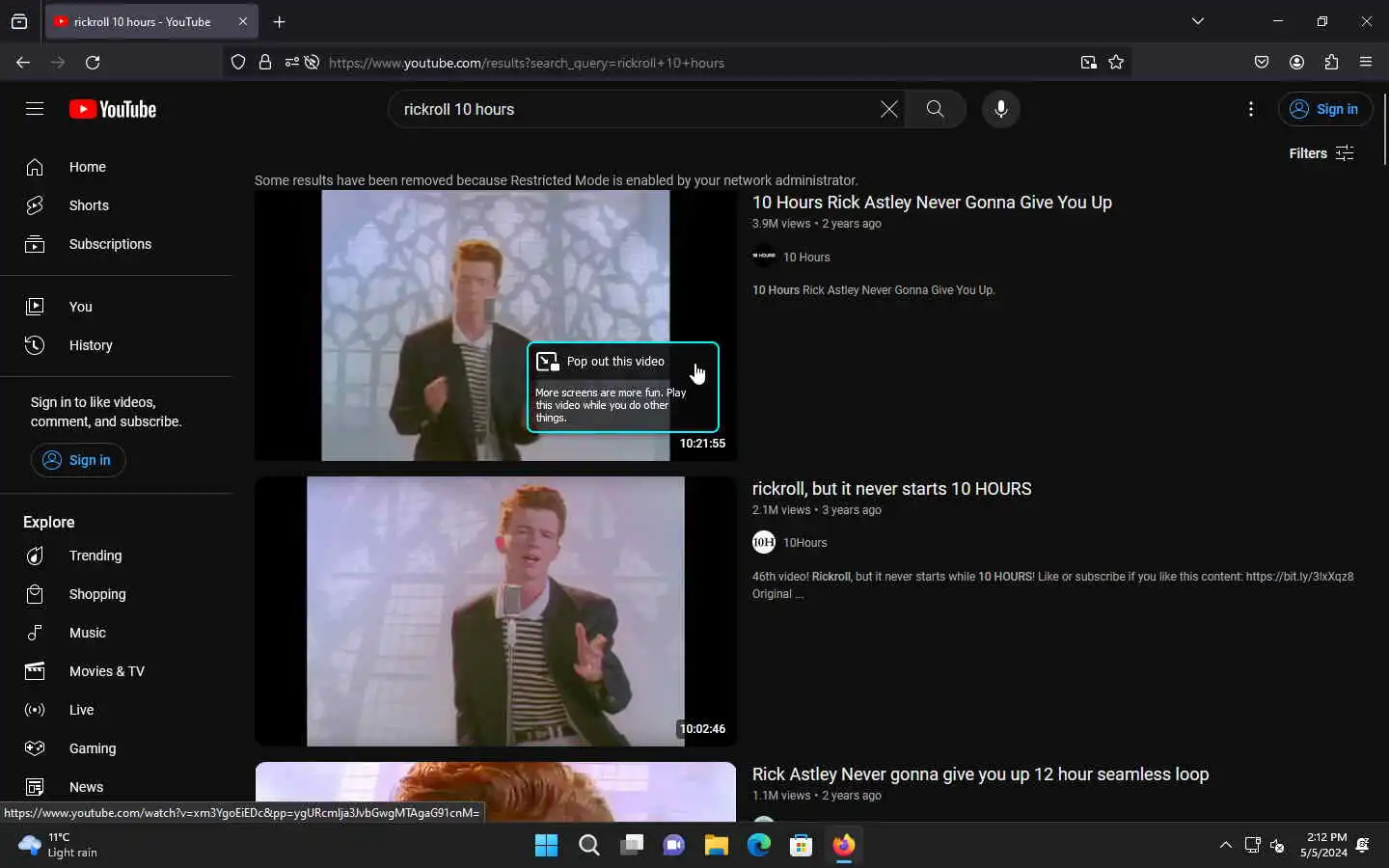
Task: Open the Pocket save icon
Action: click(x=1262, y=63)
